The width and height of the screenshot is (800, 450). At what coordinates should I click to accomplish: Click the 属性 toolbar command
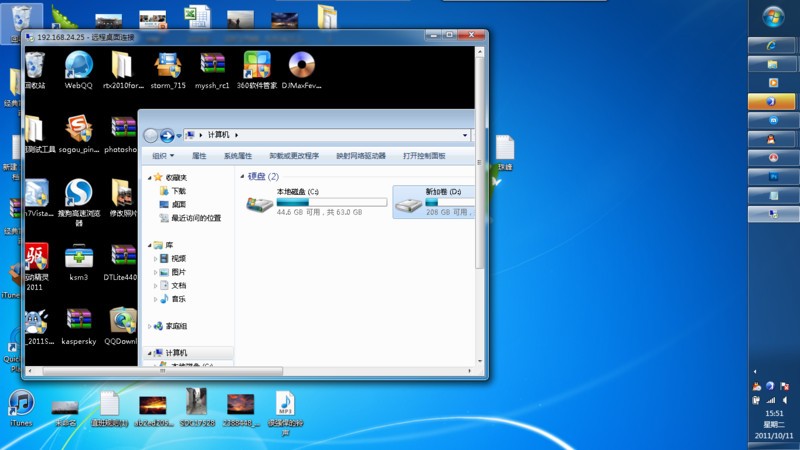(199, 156)
